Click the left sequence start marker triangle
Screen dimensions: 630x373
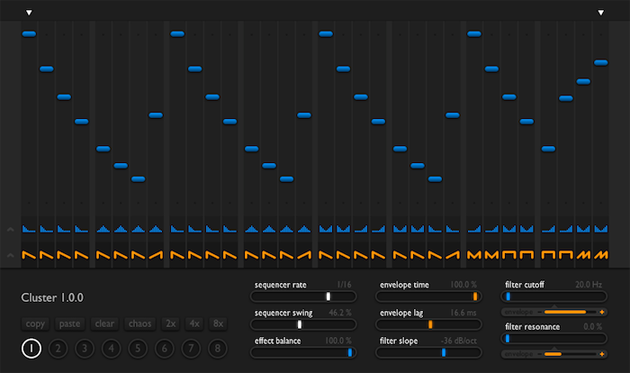click(x=29, y=12)
